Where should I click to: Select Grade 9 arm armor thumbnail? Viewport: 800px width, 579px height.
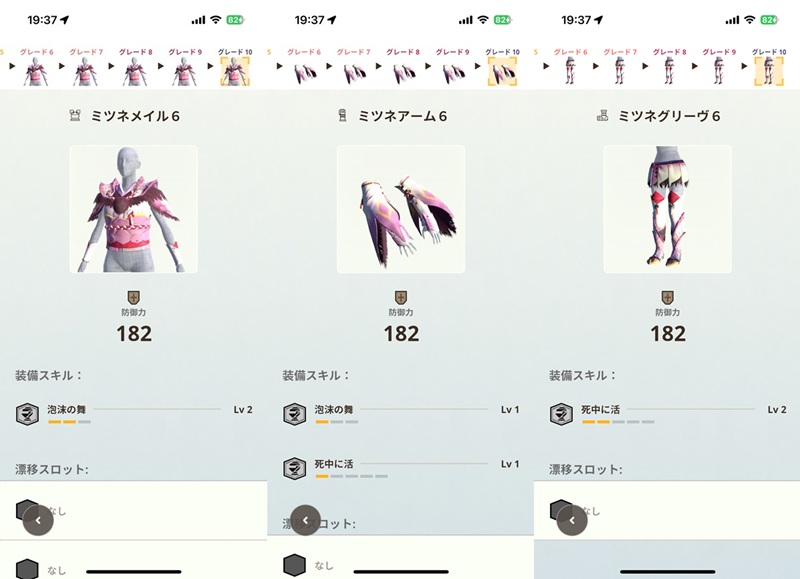[x=453, y=73]
